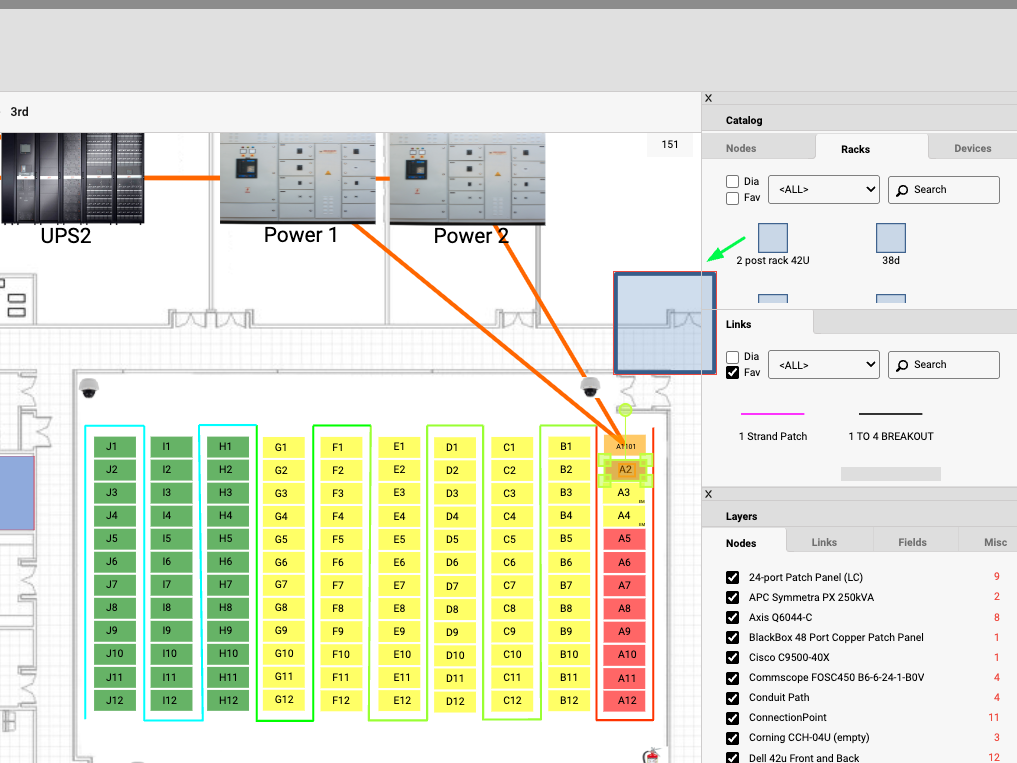This screenshot has width=1017, height=763.
Task: Click the left security camera on floor plan
Action: pyautogui.click(x=89, y=388)
